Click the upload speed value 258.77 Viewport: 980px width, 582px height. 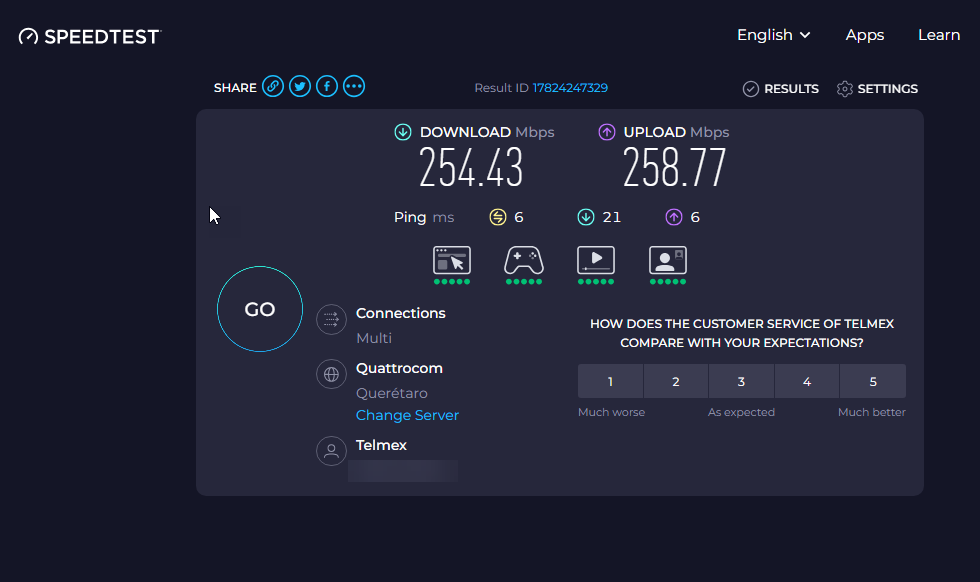[674, 168]
